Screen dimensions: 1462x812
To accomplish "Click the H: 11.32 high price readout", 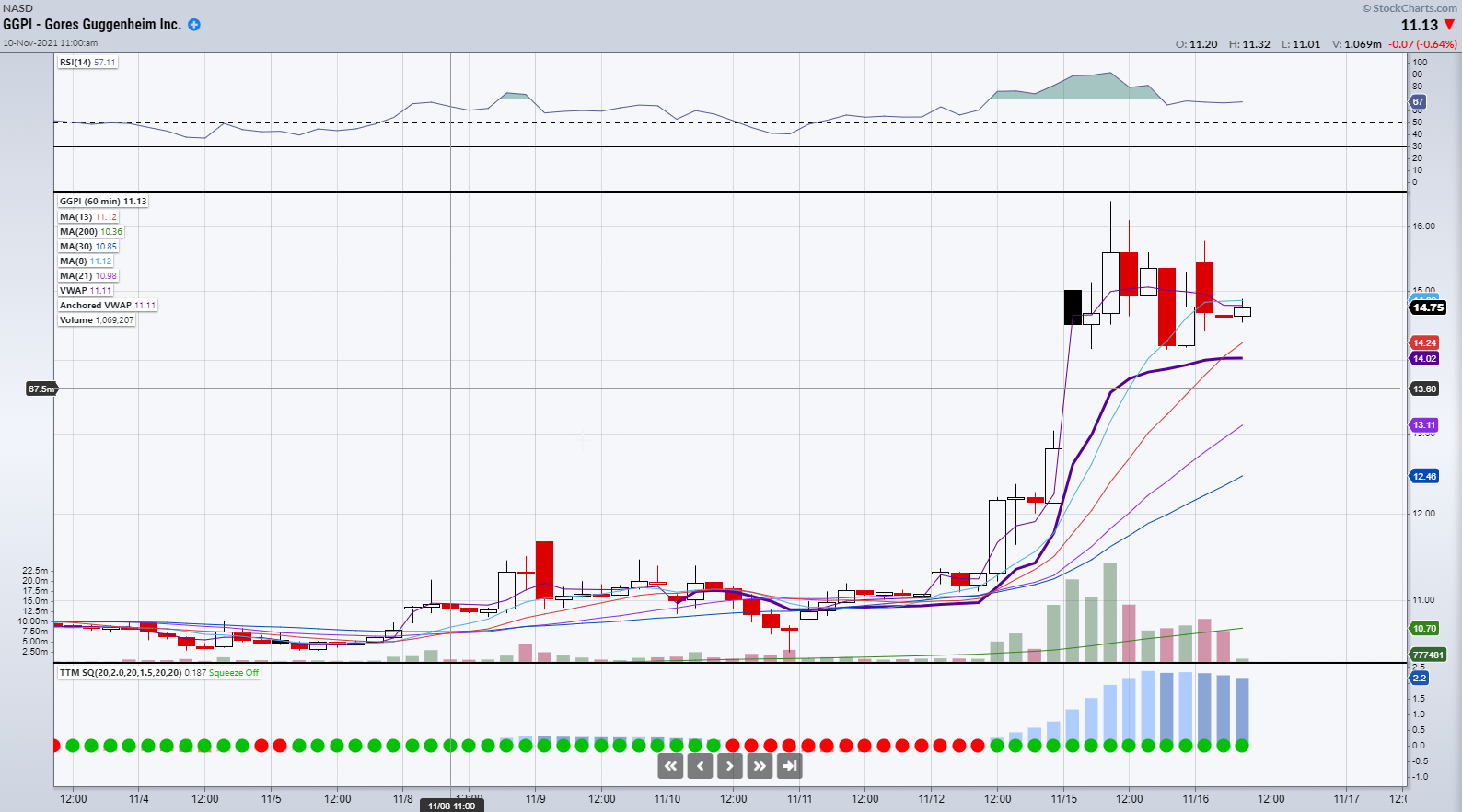I will coord(1249,44).
